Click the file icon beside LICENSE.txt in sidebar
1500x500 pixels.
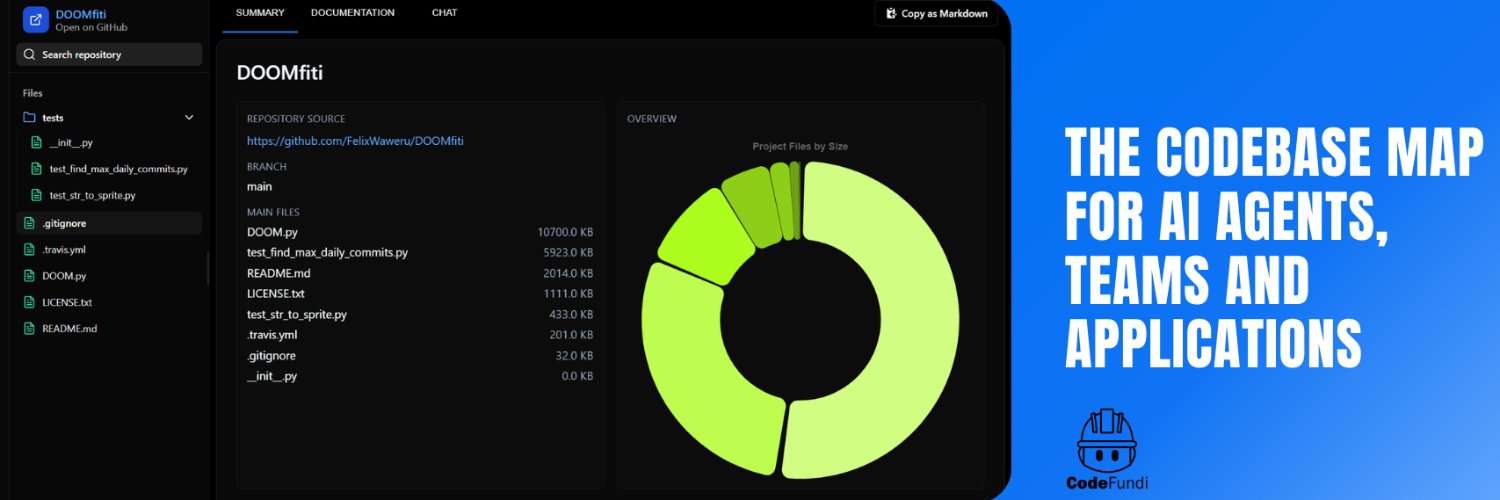coord(30,302)
